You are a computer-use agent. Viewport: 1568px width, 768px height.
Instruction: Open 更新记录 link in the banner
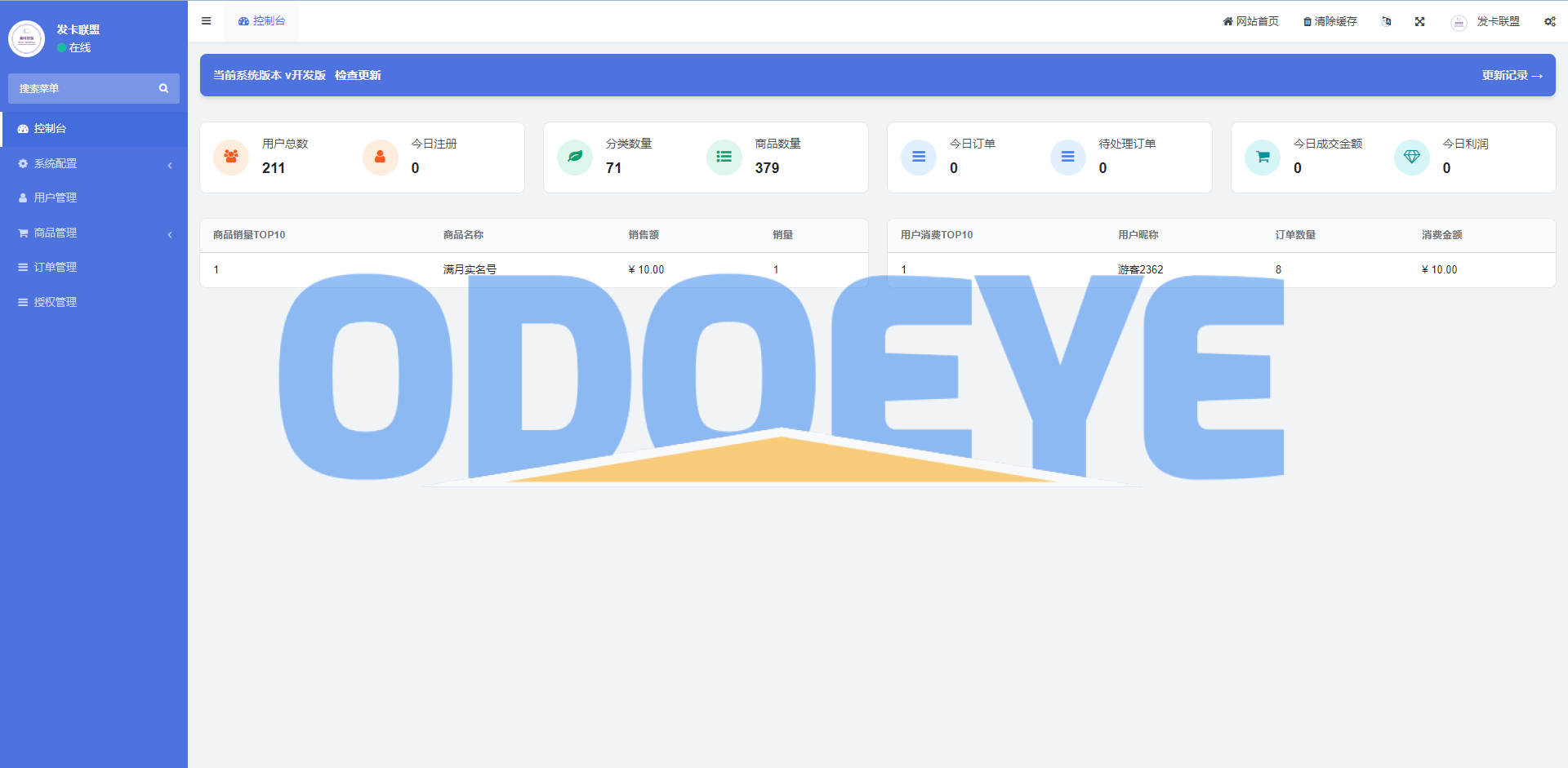tap(1512, 75)
